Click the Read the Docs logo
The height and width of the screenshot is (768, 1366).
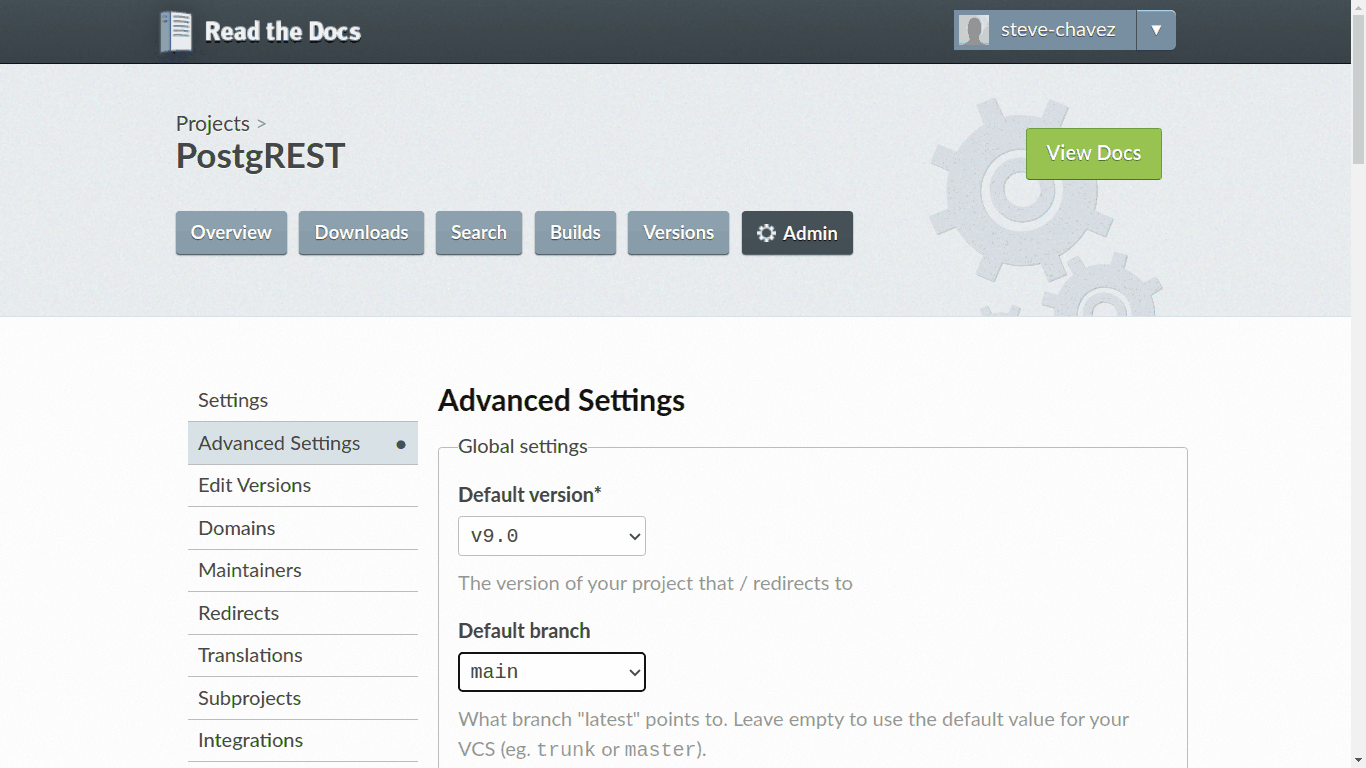coord(260,30)
